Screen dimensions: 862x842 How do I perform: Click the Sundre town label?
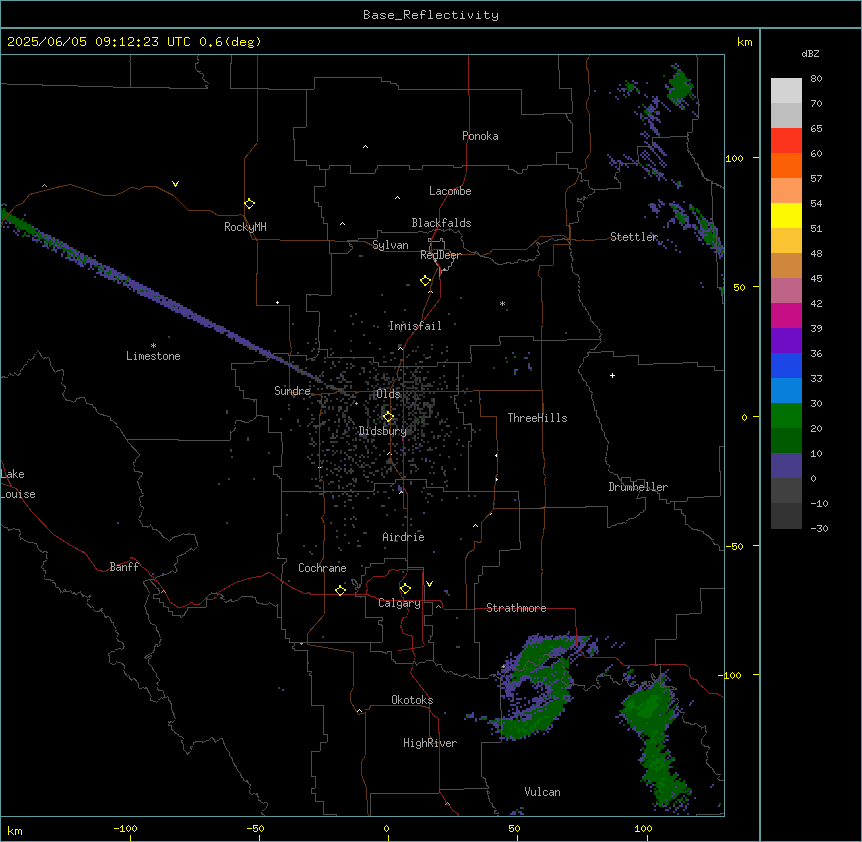(292, 391)
